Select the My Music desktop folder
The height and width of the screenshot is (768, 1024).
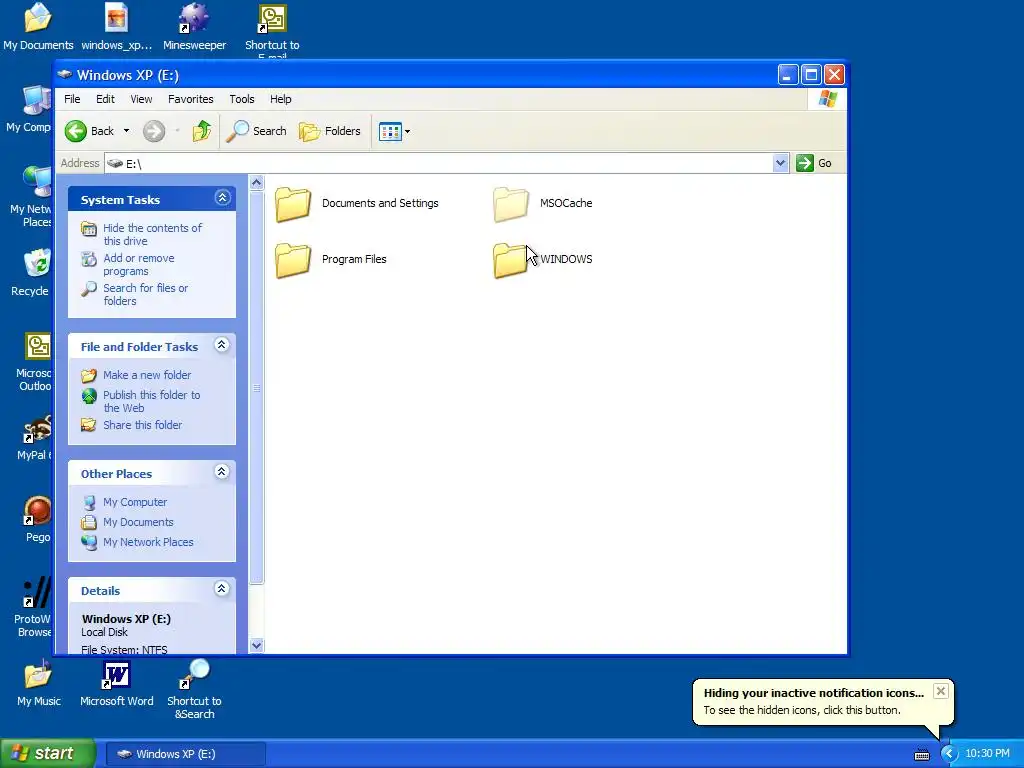coord(38,684)
